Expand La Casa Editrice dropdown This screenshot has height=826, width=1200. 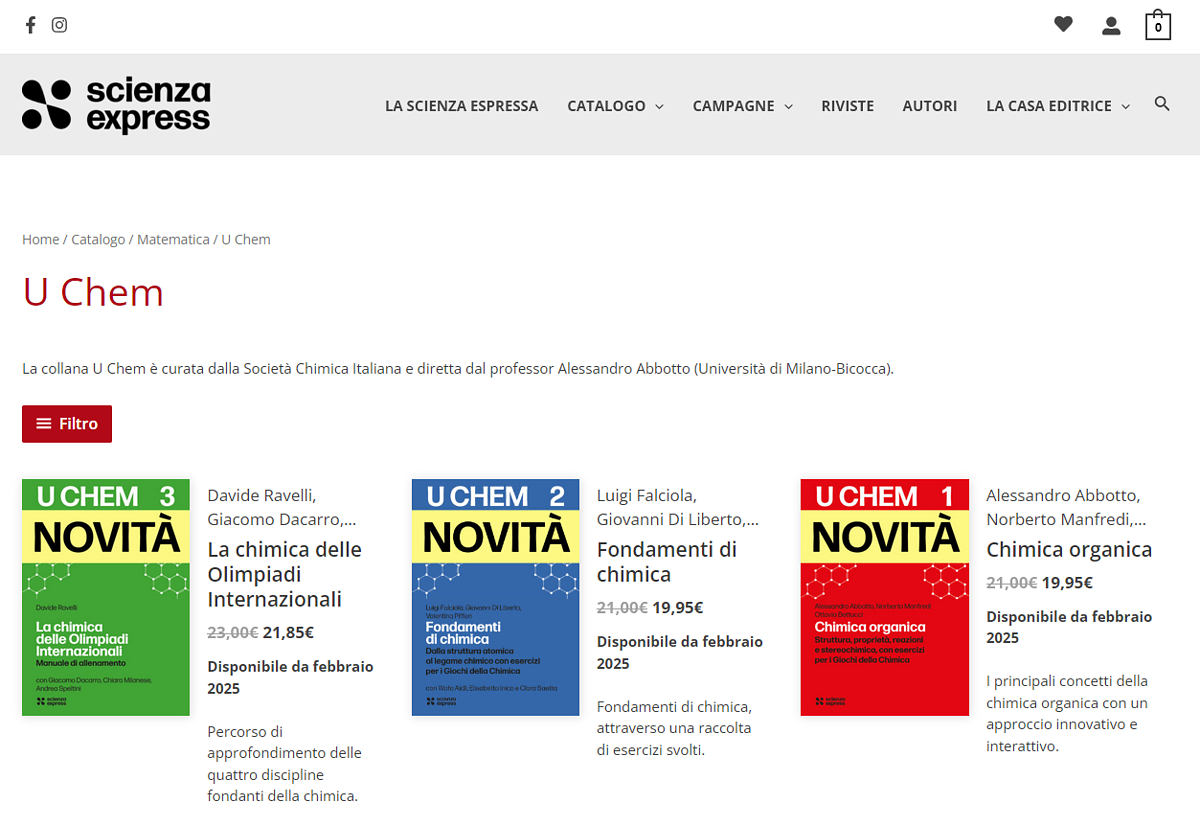click(x=1057, y=106)
